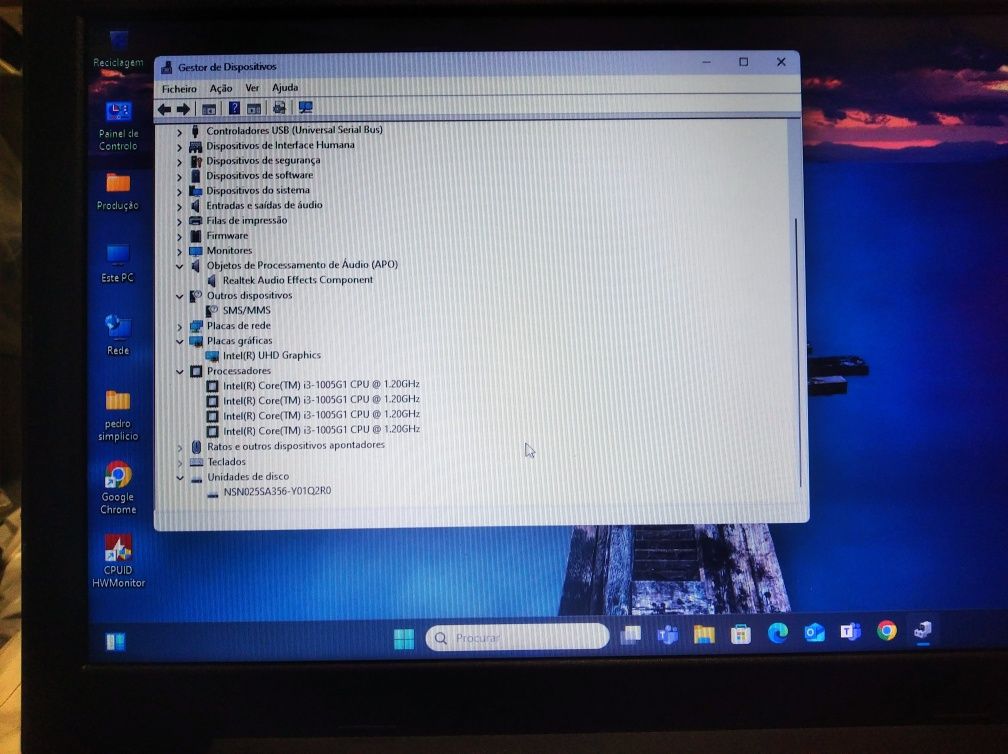Click the Device Manager vertical scrollbar

[x=797, y=352]
